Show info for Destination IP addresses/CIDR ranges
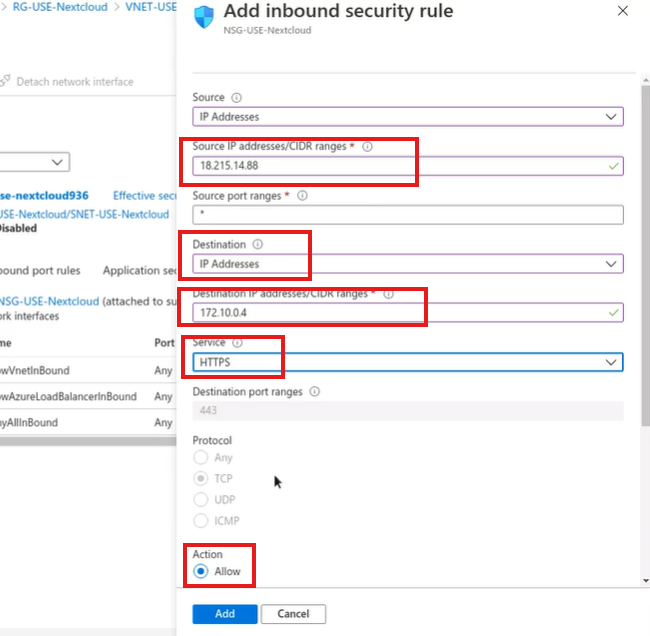Screen dimensions: 650x636 tap(388, 294)
